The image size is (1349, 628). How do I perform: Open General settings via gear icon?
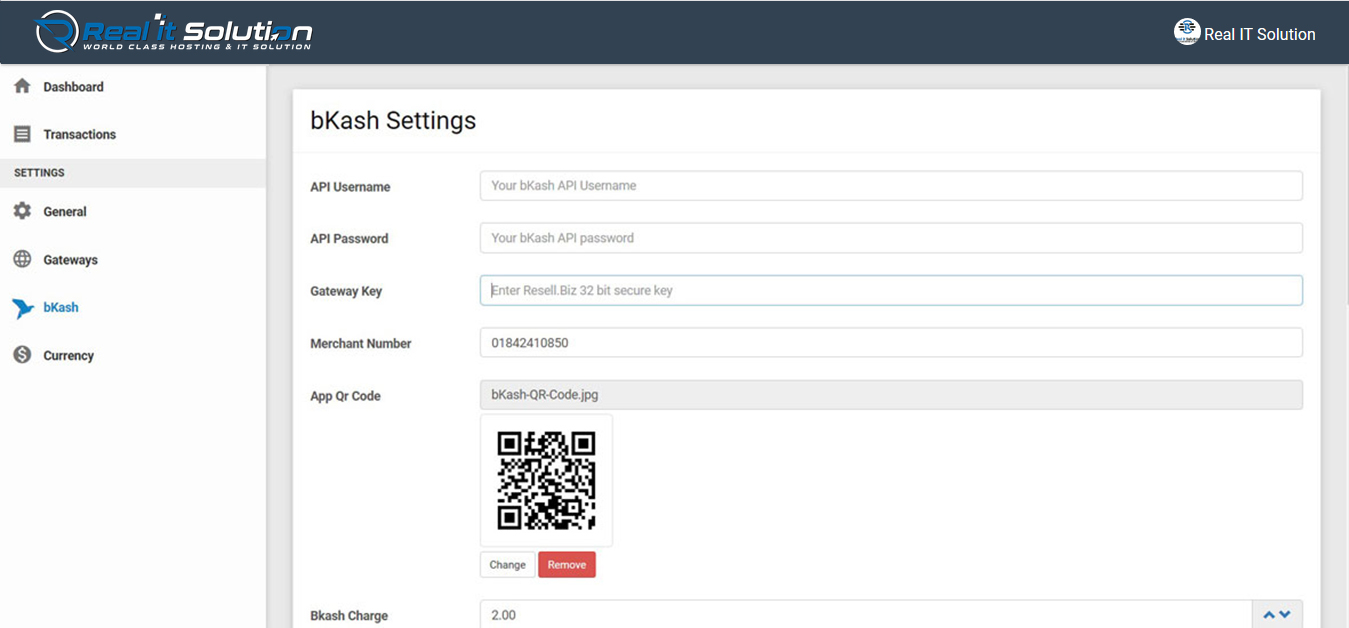22,212
